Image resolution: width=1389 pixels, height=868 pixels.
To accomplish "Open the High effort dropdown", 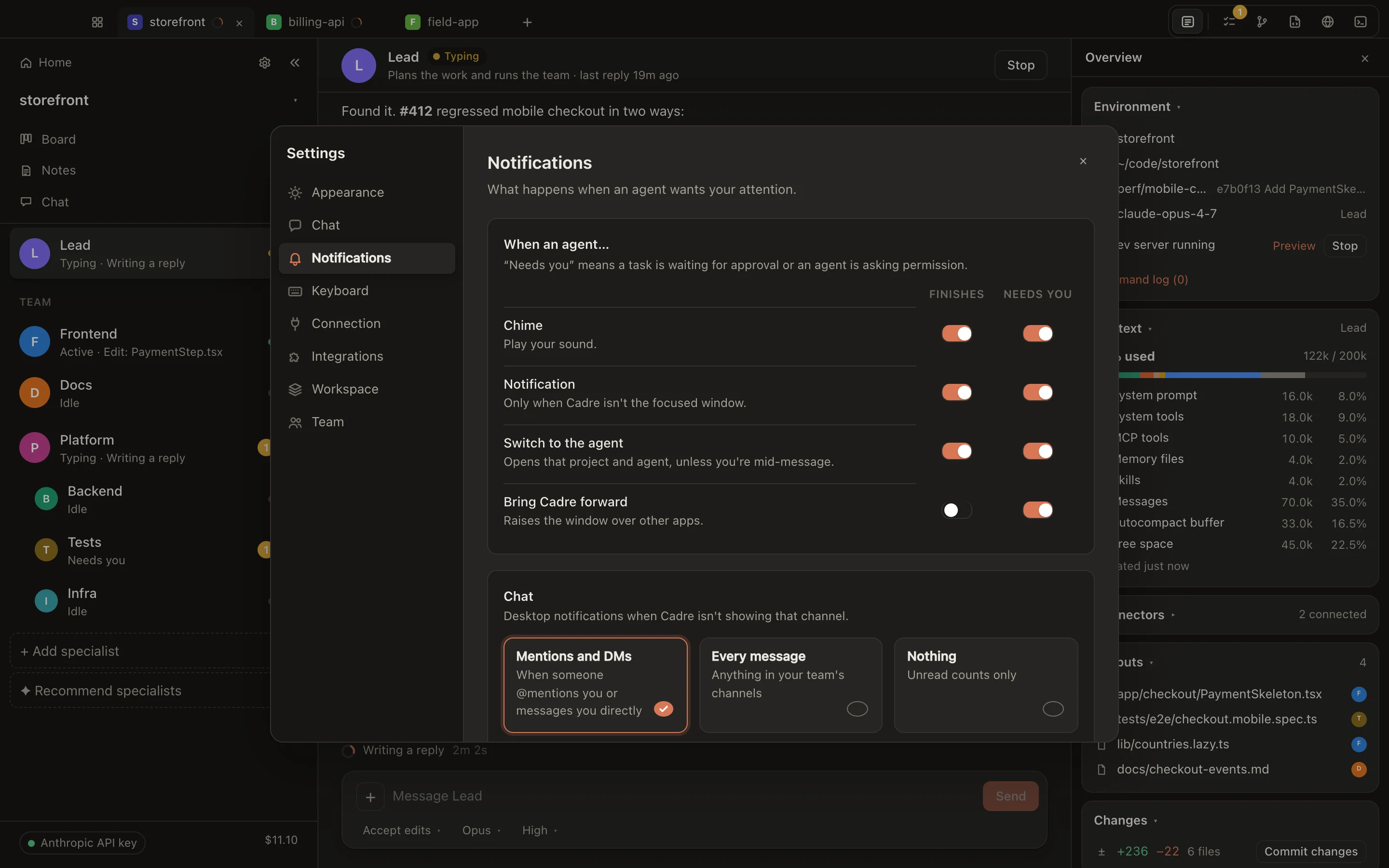I will pyautogui.click(x=540, y=831).
